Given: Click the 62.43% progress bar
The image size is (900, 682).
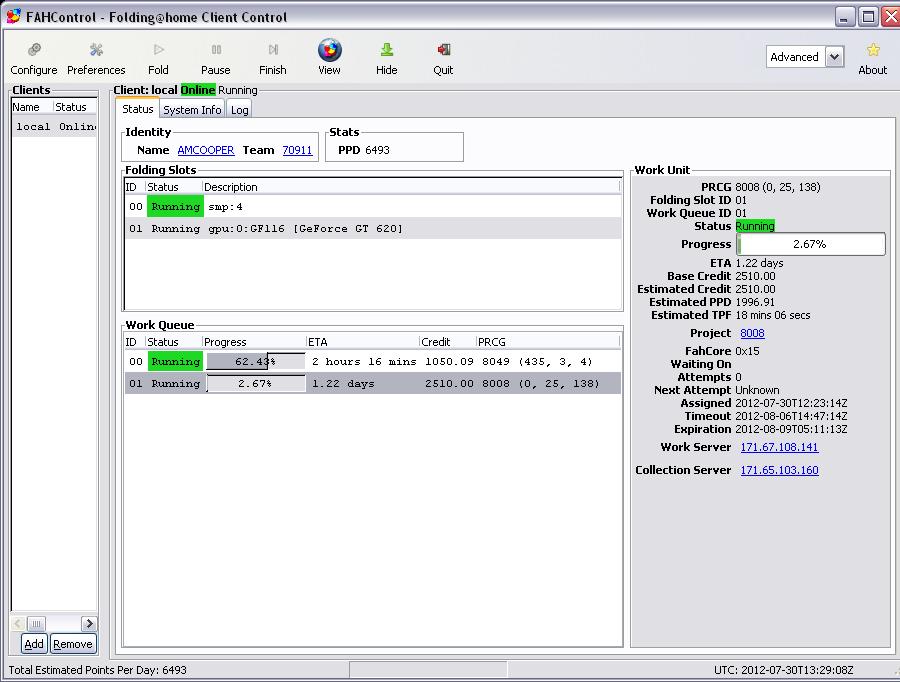Looking at the screenshot, I should (255, 362).
